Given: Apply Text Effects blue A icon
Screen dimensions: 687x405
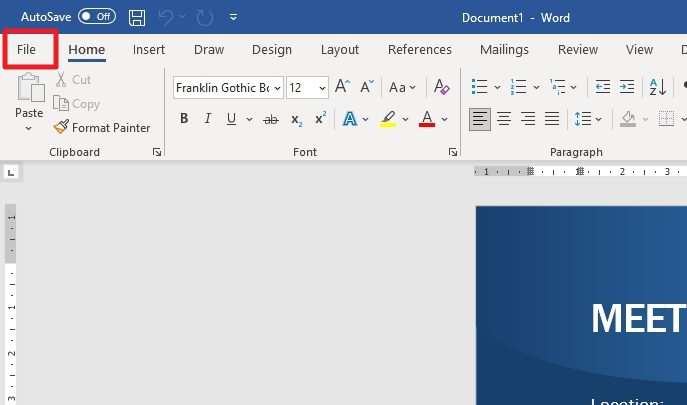Looking at the screenshot, I should (350, 118).
